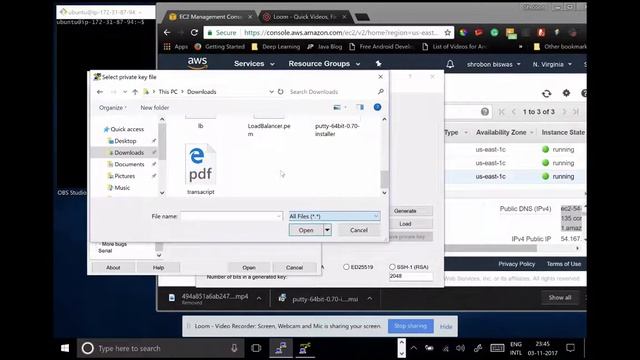Image resolution: width=640 pixels, height=360 pixels.
Task: Switch to the Loom browser tab
Action: (x=304, y=17)
